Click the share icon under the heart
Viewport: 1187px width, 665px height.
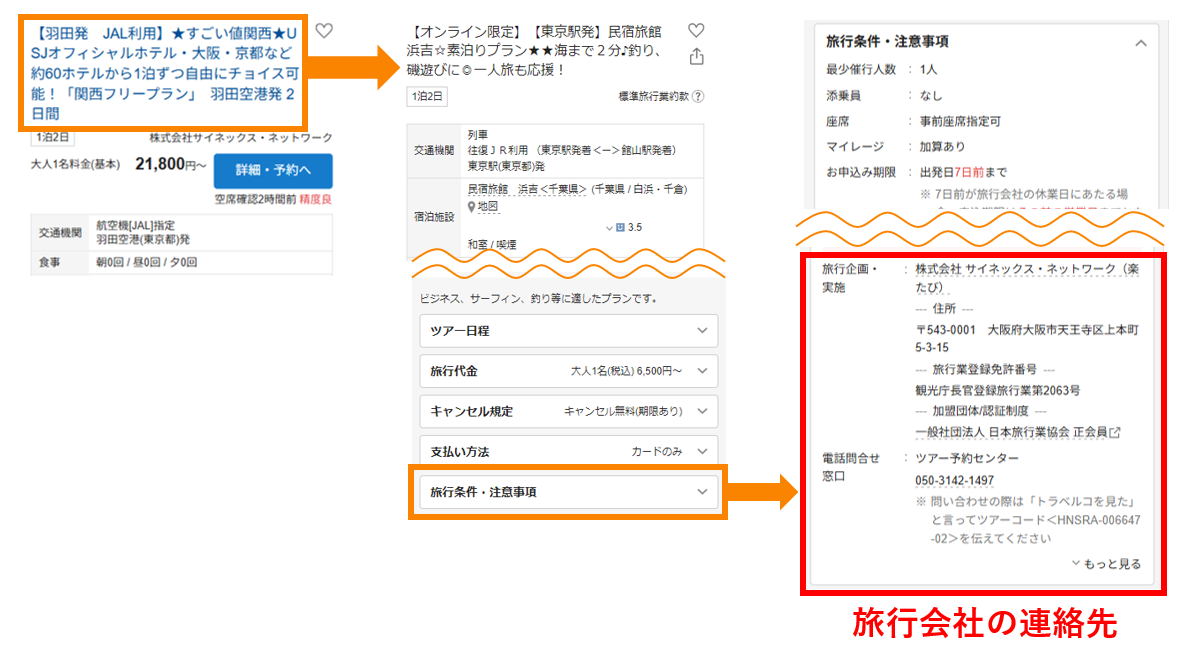(696, 57)
